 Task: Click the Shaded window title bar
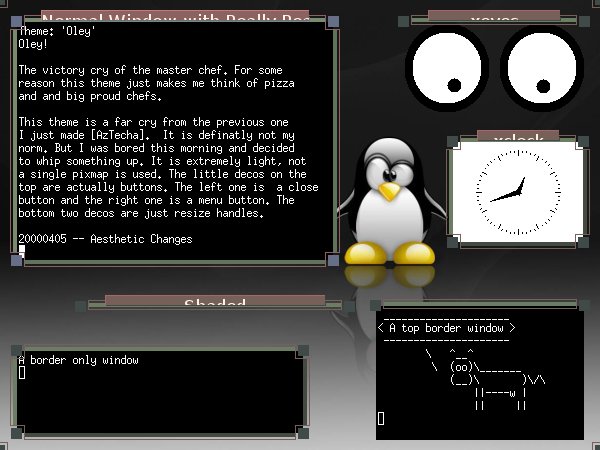(x=215, y=301)
